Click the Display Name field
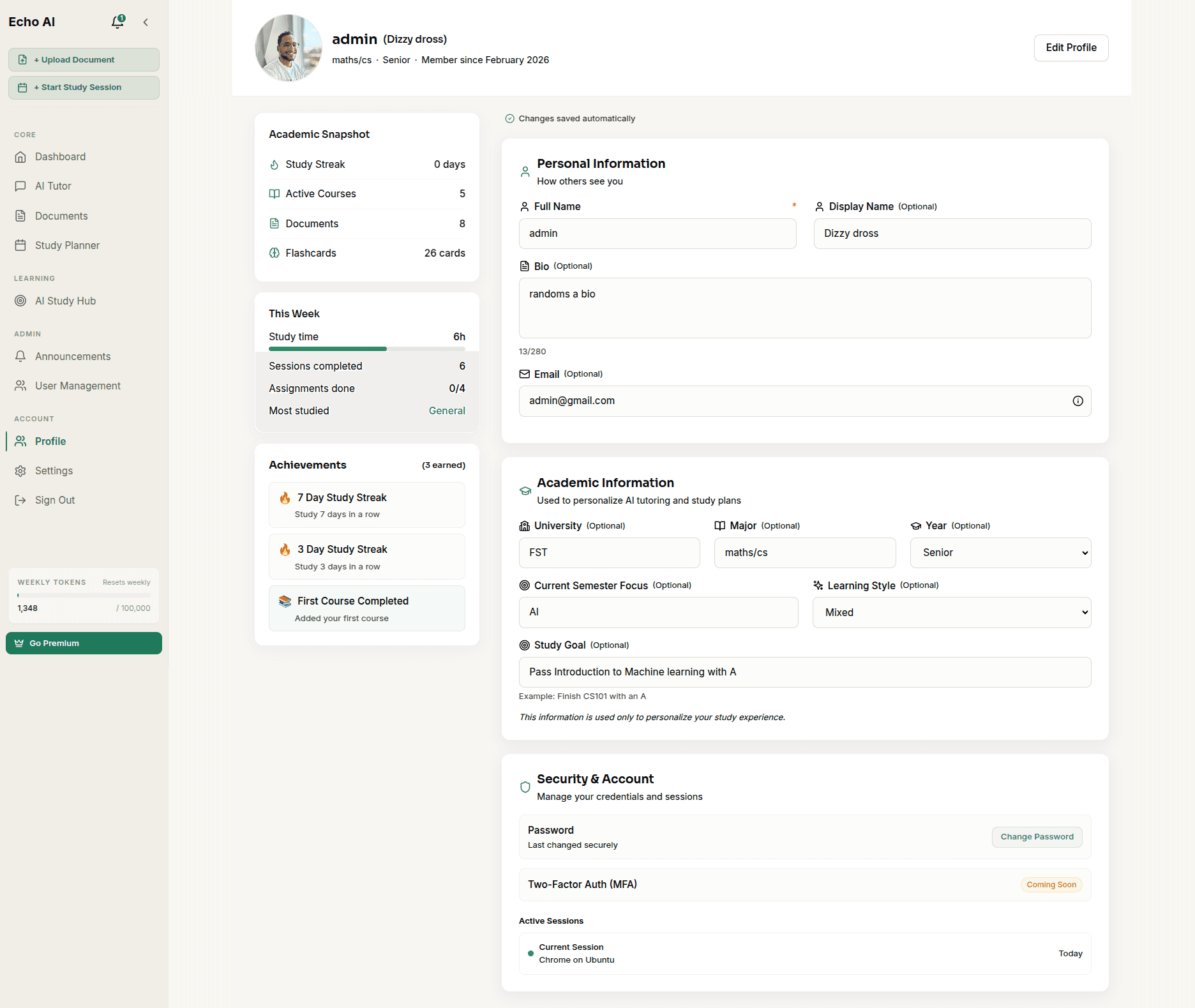 pyautogui.click(x=952, y=234)
